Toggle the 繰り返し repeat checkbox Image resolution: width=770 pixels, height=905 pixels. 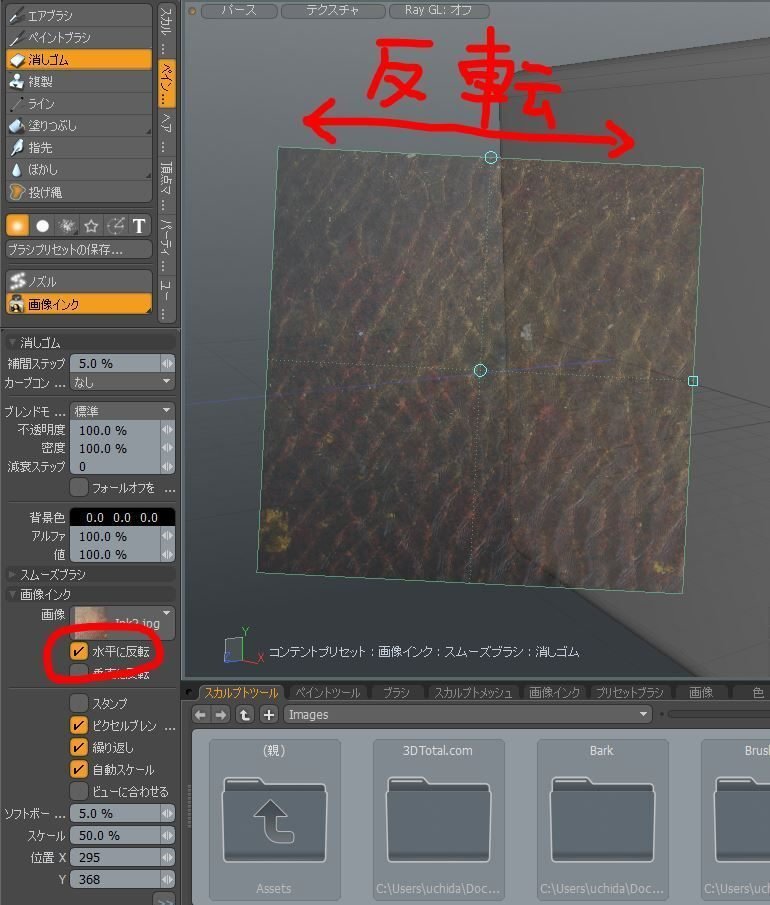pyautogui.click(x=79, y=747)
